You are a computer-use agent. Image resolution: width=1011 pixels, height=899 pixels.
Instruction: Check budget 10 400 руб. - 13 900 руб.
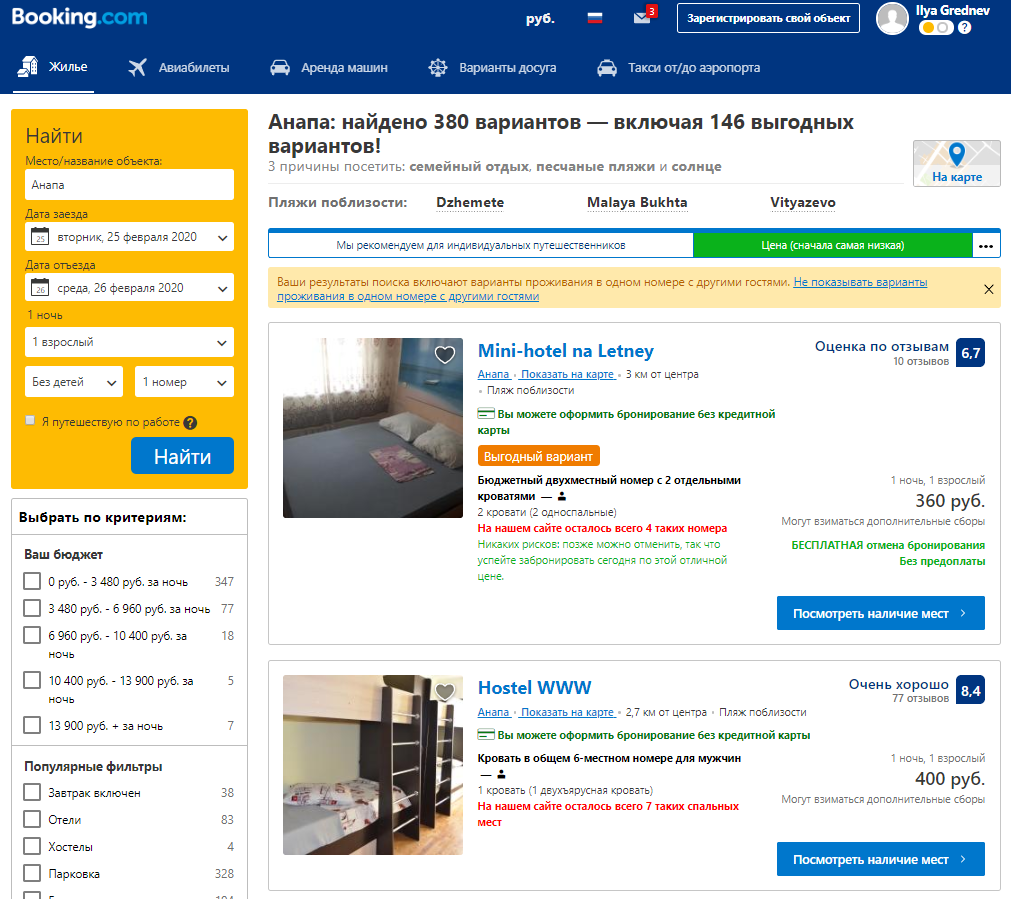point(32,680)
